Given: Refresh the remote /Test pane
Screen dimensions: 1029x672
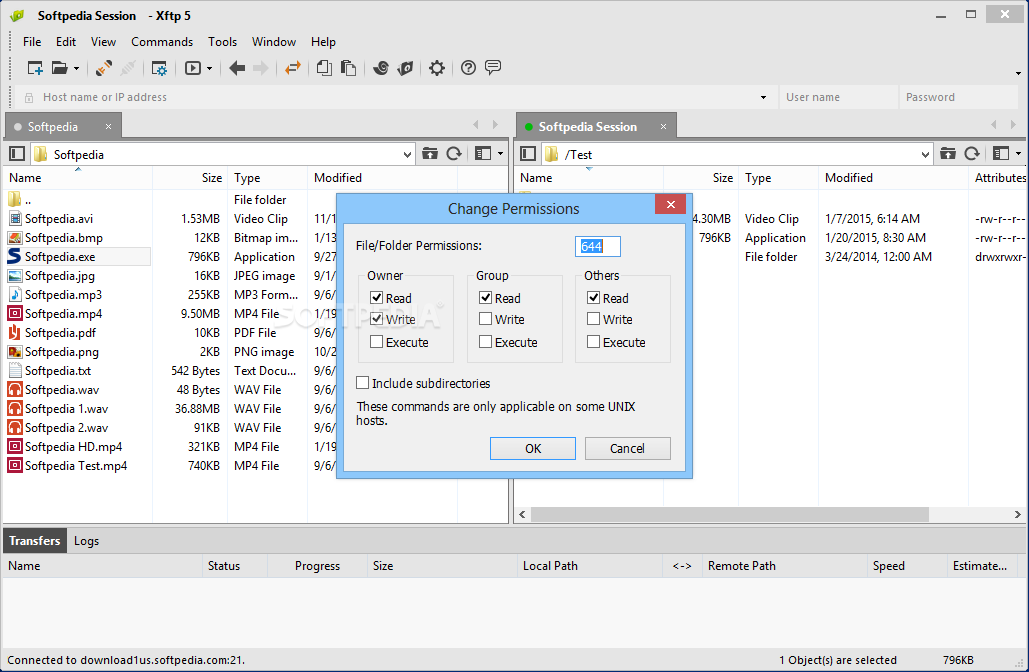Looking at the screenshot, I should coord(972,154).
